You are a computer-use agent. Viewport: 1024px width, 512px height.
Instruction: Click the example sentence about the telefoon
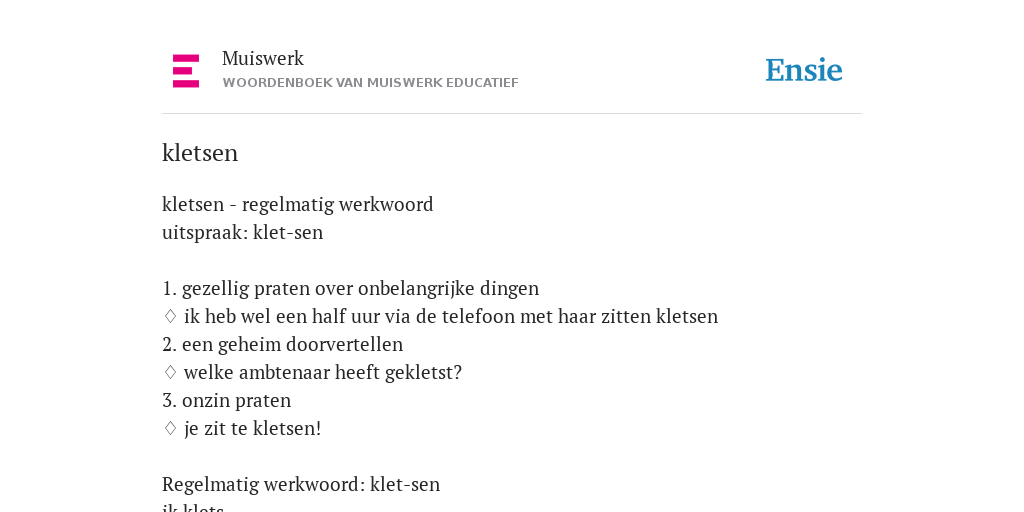tap(451, 316)
